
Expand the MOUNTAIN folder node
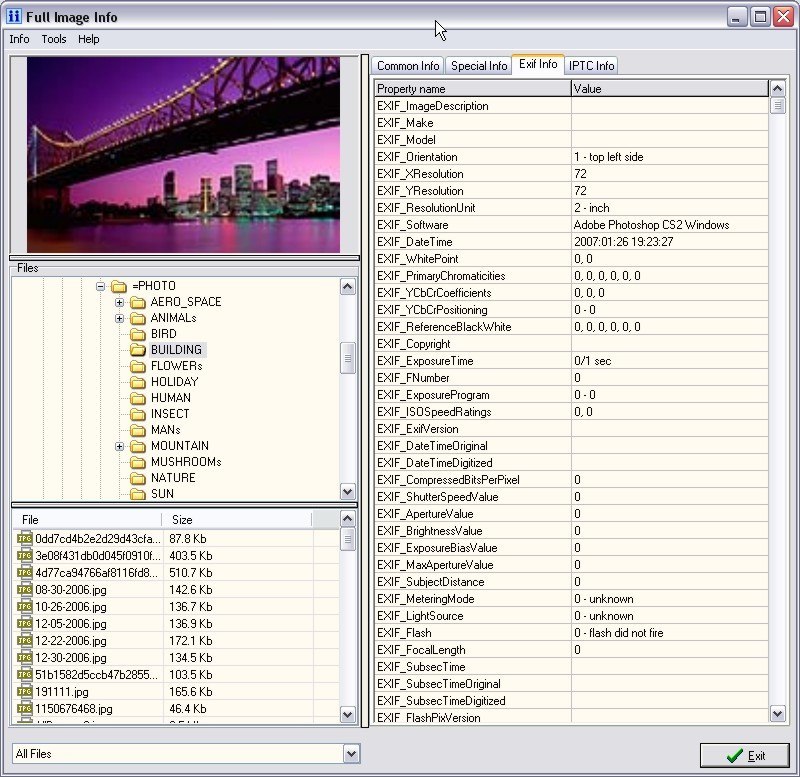119,446
